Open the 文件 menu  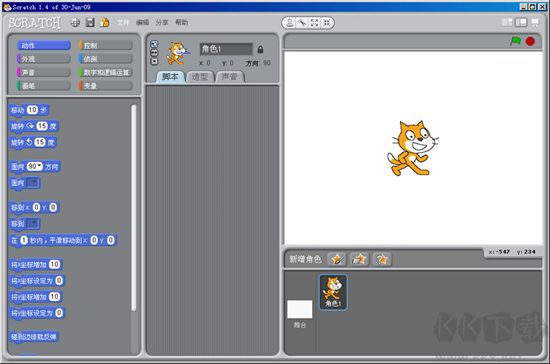pos(123,23)
